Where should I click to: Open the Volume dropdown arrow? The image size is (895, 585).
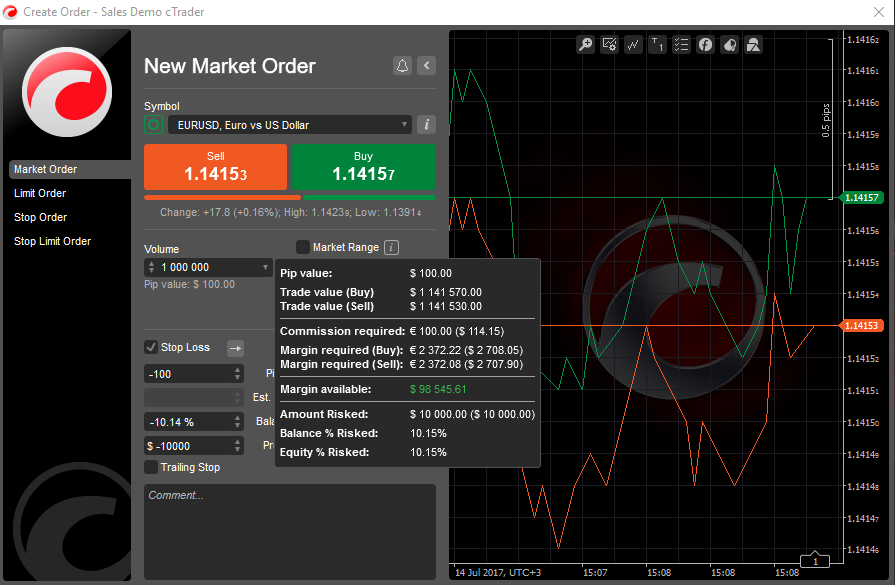(265, 267)
